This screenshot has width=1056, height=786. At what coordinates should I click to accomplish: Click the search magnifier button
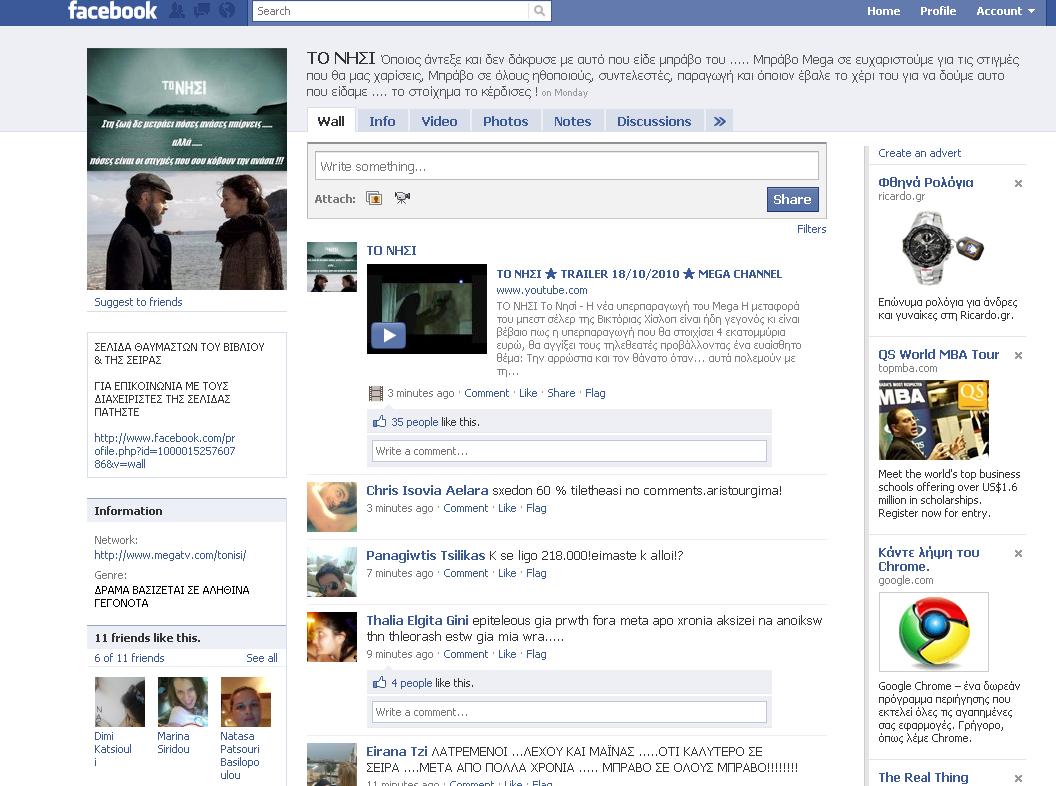coord(540,11)
